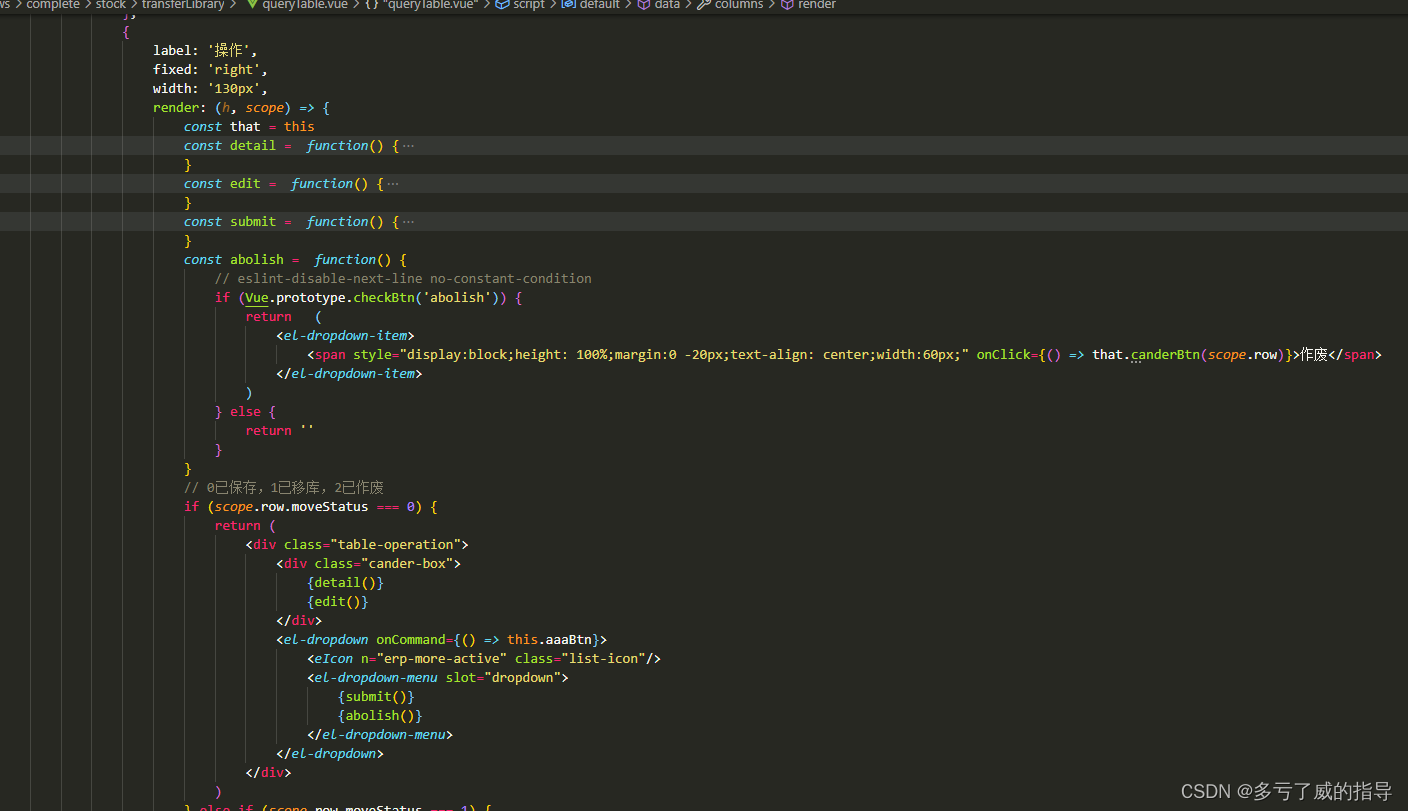
Task: Select the render breadcrumb symbol
Action: 808,5
